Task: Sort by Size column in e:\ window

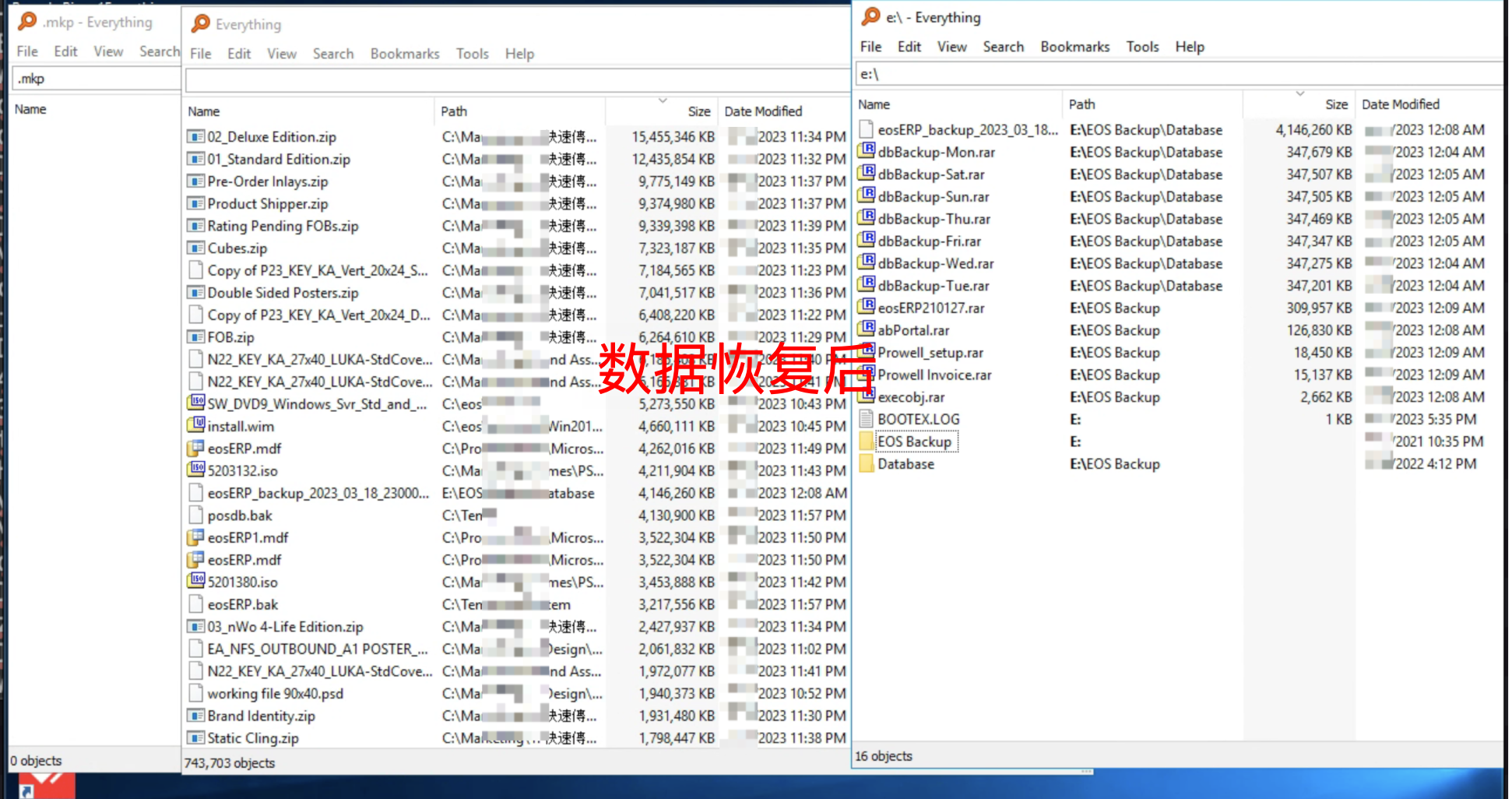Action: point(1299,104)
